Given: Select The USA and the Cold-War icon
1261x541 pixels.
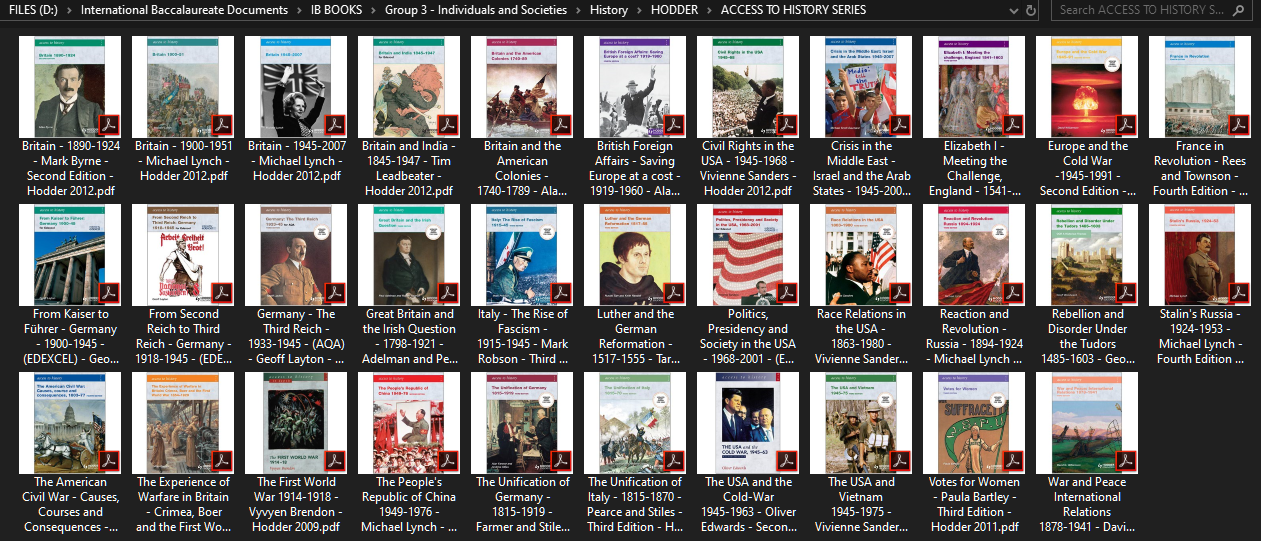Looking at the screenshot, I should coord(748,422).
